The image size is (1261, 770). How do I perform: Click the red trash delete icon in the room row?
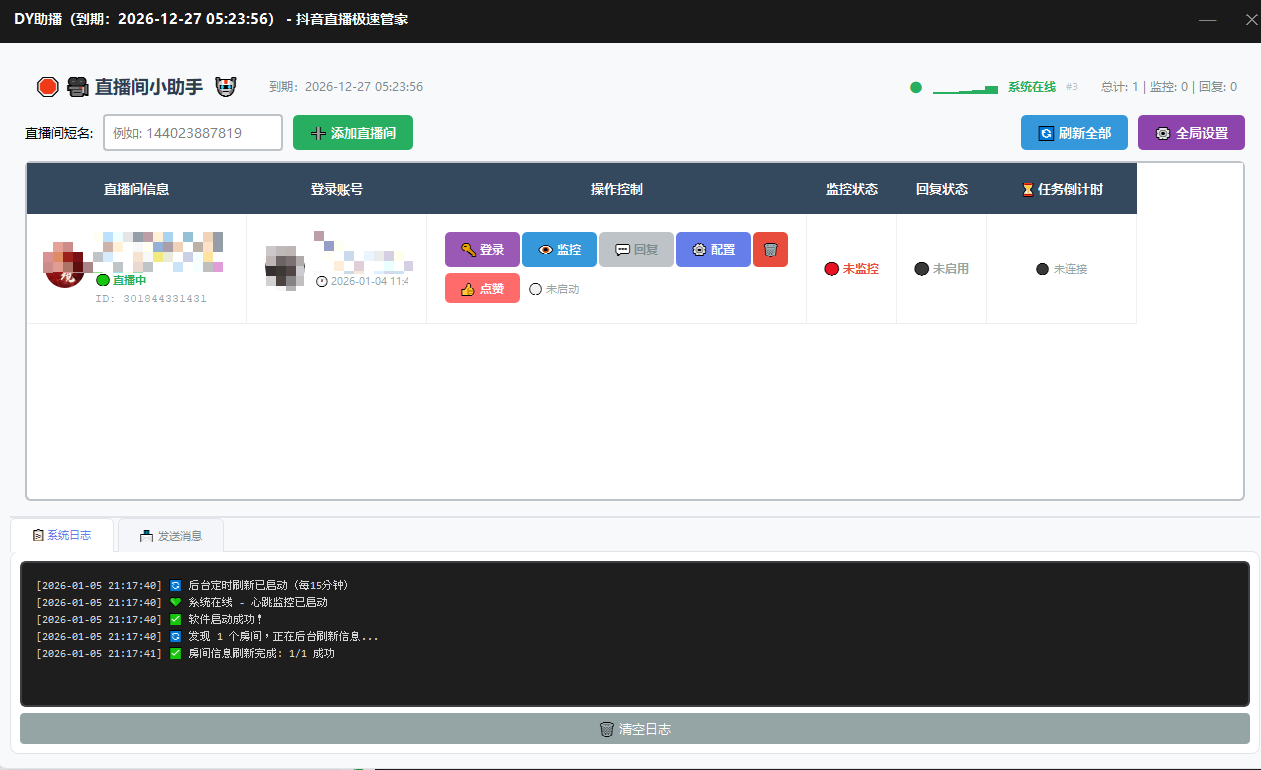click(x=770, y=250)
